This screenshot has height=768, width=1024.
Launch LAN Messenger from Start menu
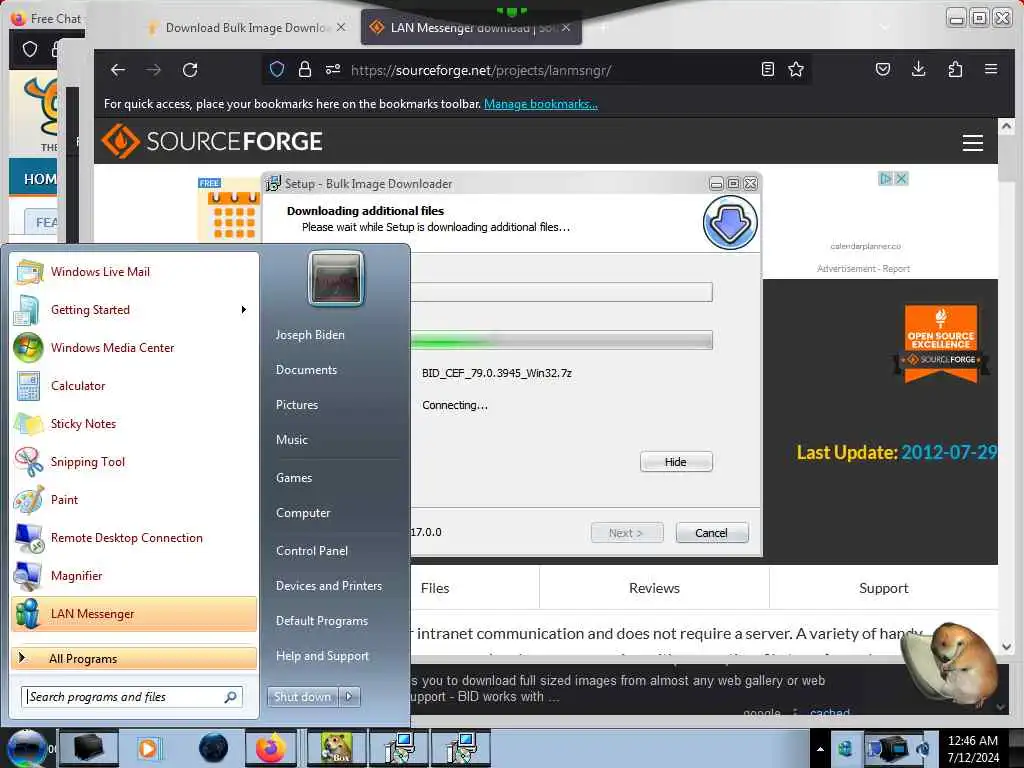coord(134,614)
